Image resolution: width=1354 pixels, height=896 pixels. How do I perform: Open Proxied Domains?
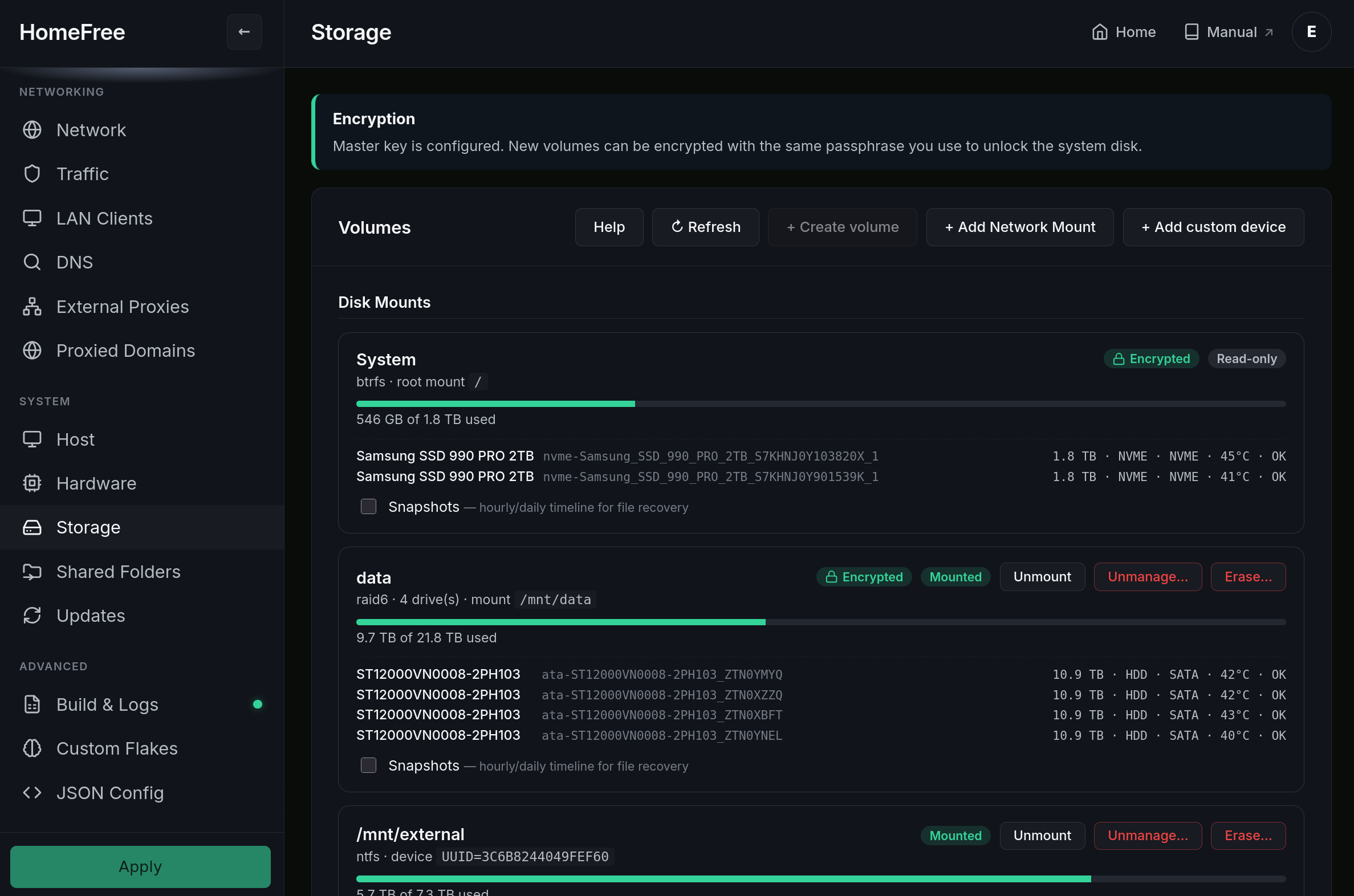(142, 351)
